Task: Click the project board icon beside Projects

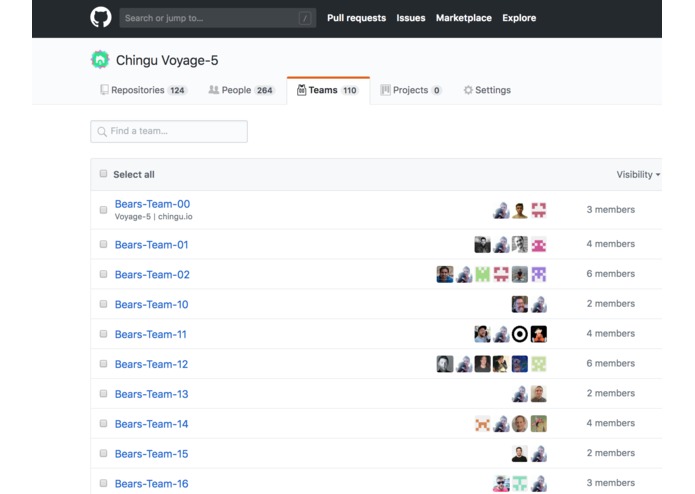Action: 385,90
